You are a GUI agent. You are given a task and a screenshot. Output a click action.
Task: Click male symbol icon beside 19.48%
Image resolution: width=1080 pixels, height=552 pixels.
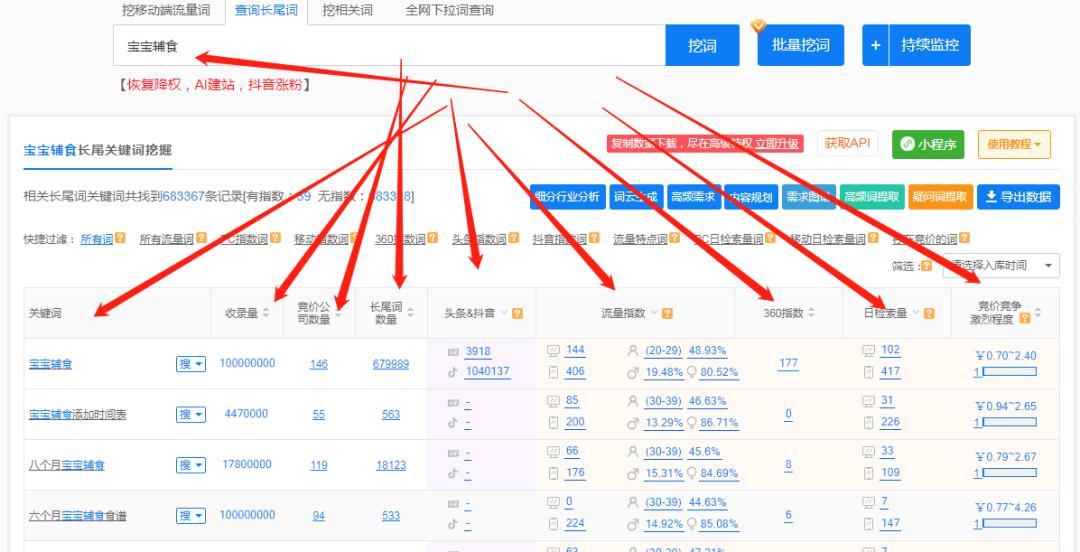tap(633, 372)
